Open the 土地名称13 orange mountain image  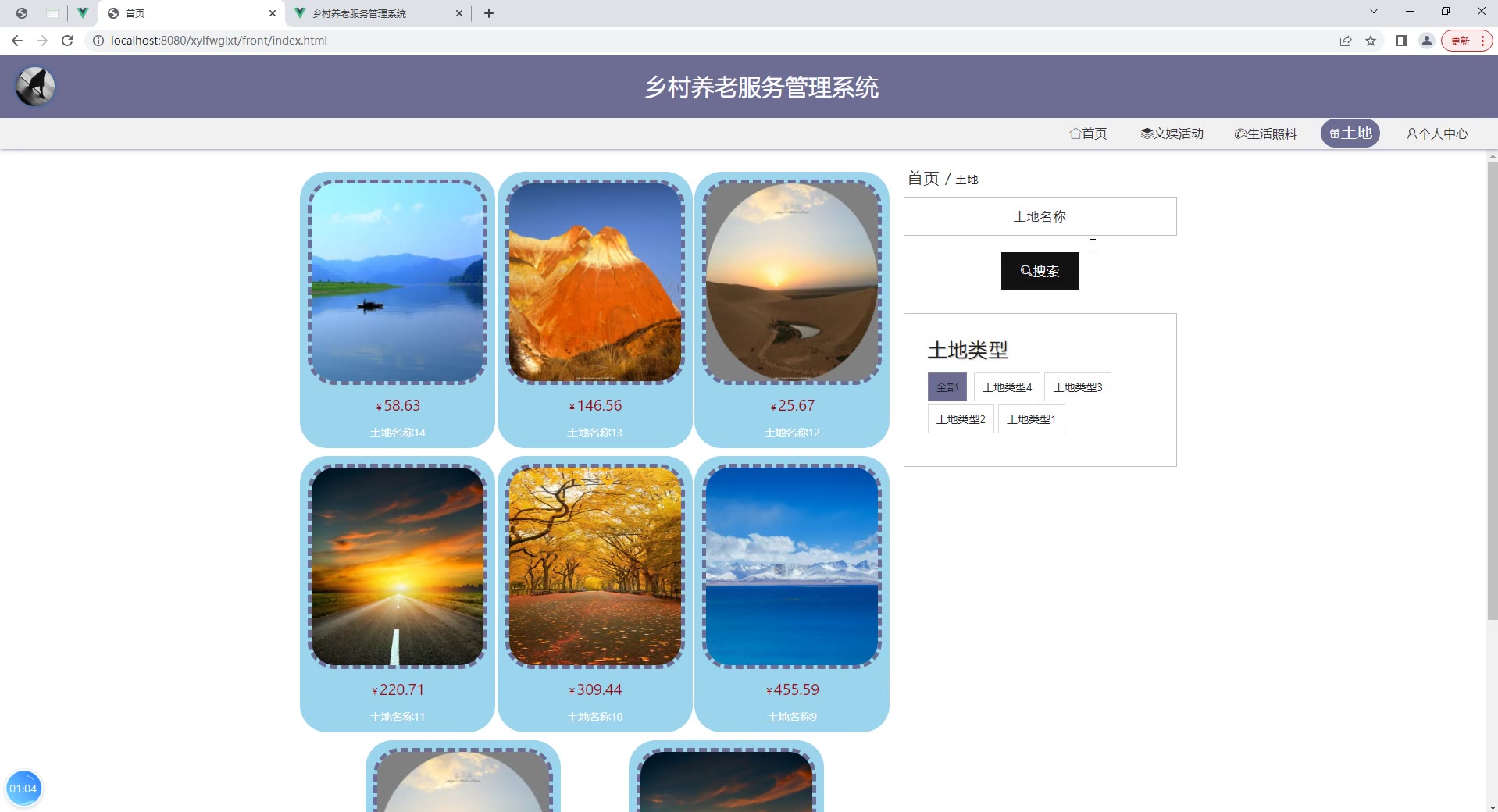click(594, 283)
